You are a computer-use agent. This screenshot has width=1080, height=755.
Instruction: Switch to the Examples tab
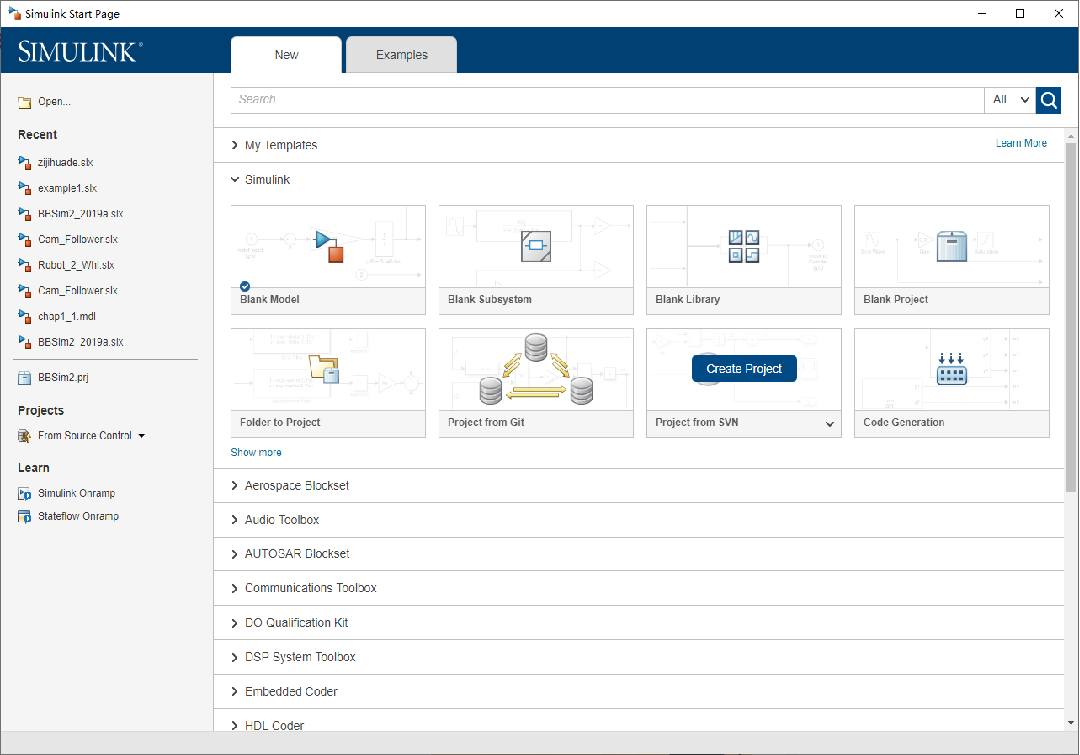coord(402,54)
